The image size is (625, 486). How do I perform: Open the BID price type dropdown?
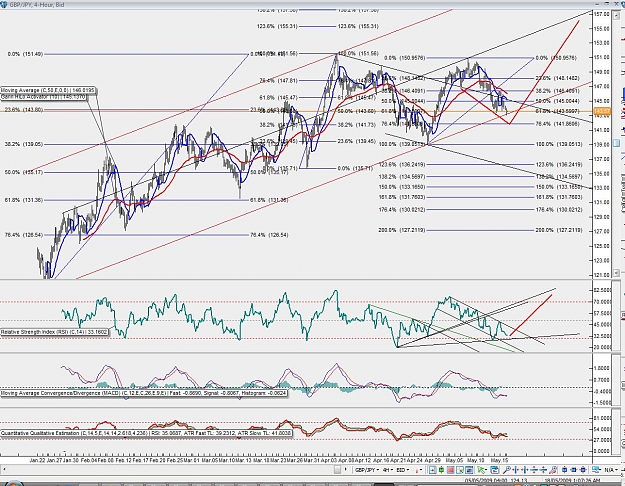click(x=403, y=470)
